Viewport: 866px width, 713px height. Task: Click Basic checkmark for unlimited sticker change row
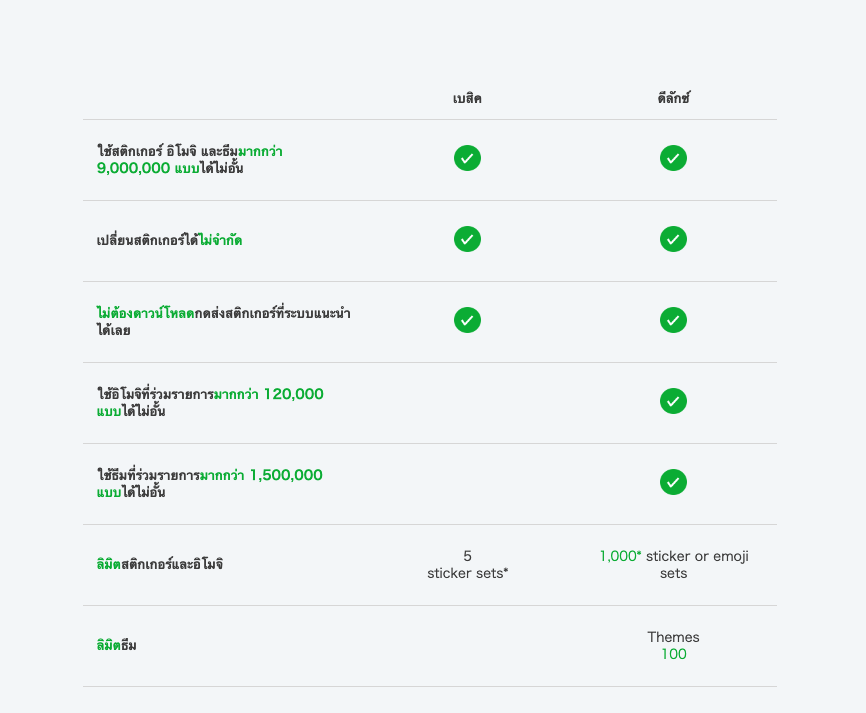click(467, 239)
